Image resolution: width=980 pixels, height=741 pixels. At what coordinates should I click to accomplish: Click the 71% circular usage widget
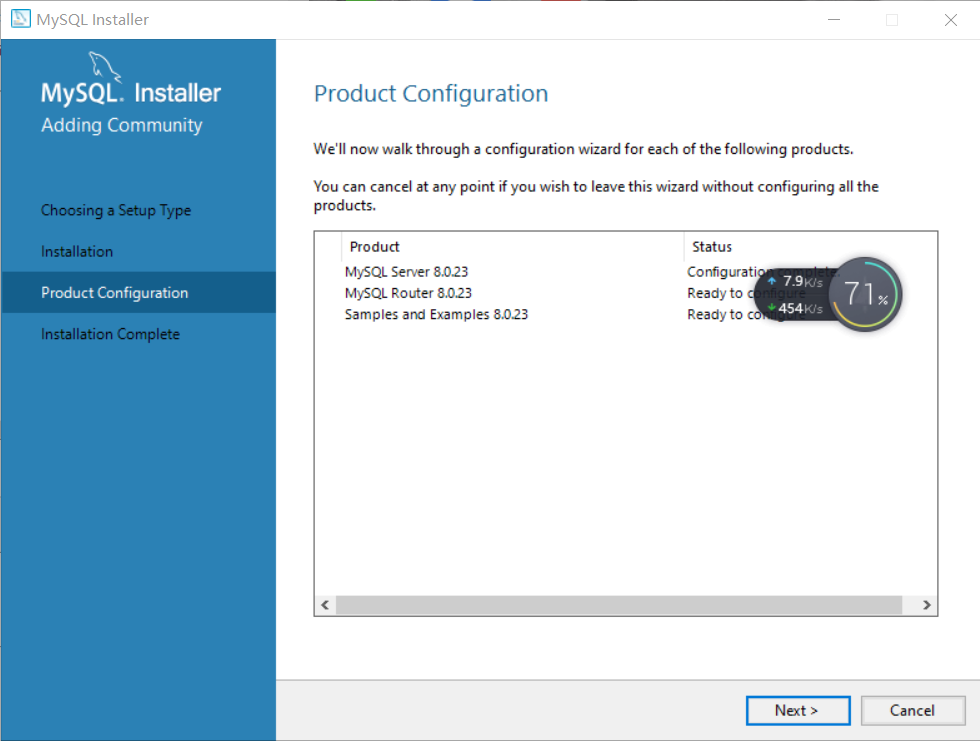pos(866,294)
